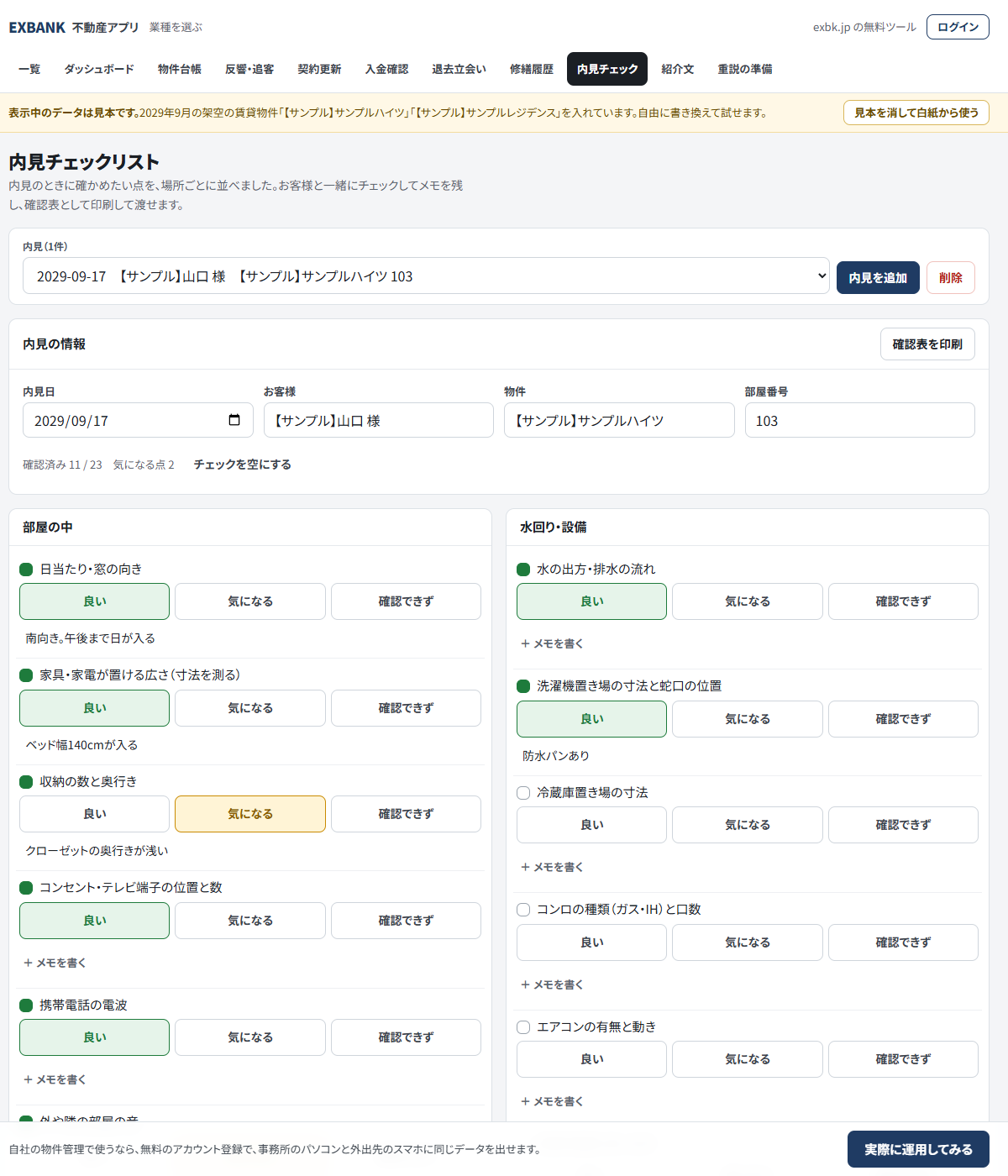The height and width of the screenshot is (1176, 1008).
Task: Print with 確認表を印刷 button
Action: coord(927,344)
